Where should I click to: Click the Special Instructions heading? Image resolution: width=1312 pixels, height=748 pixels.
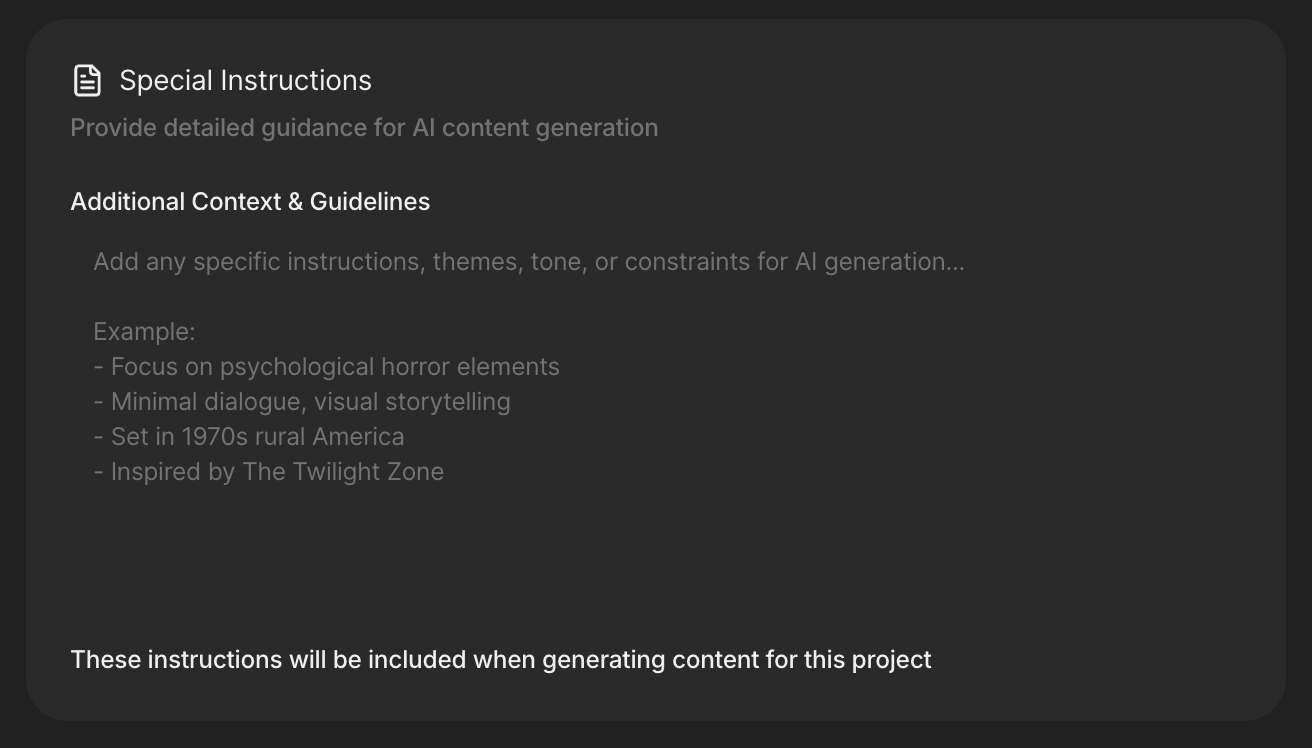point(245,81)
